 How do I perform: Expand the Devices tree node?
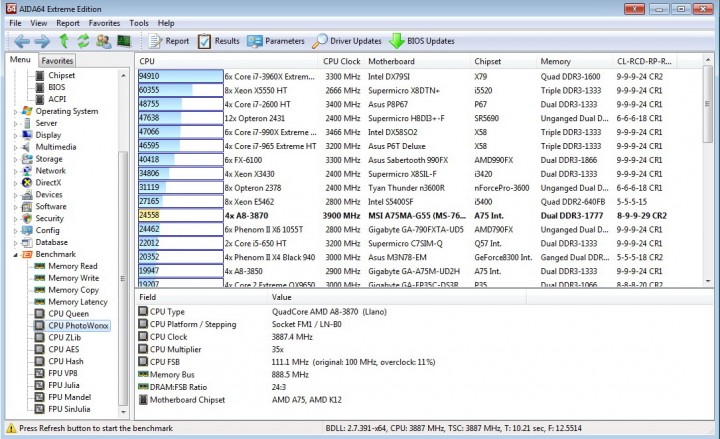click(x=16, y=195)
